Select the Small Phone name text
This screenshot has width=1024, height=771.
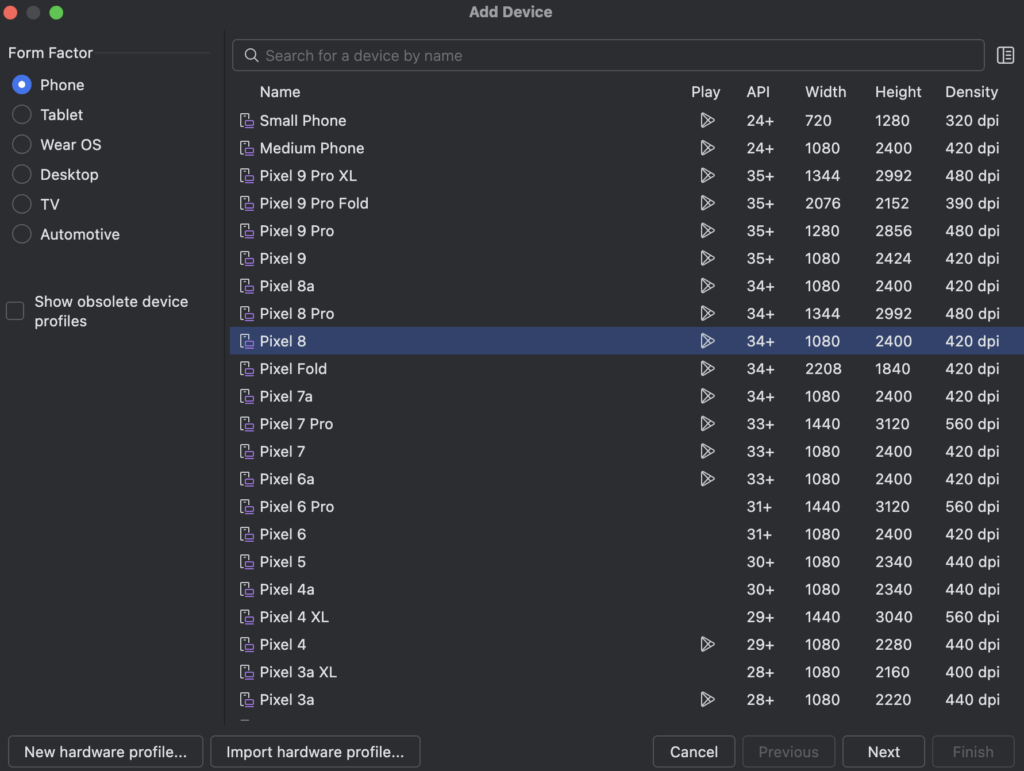click(303, 121)
